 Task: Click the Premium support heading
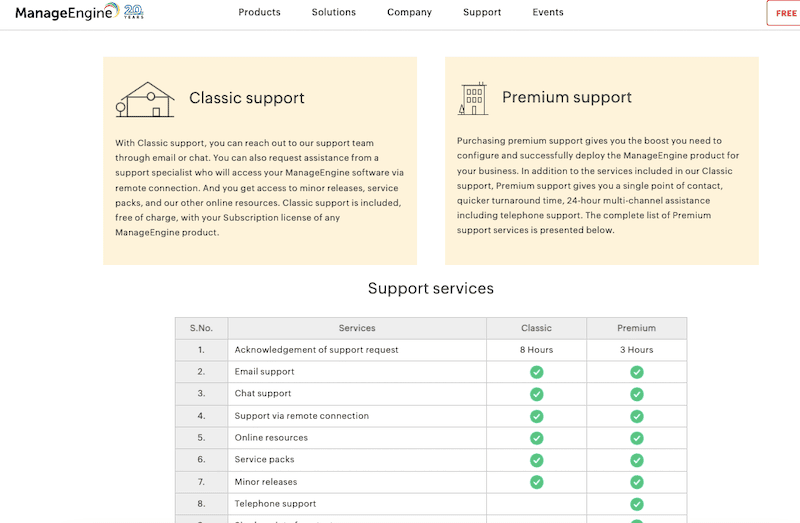pos(567,97)
